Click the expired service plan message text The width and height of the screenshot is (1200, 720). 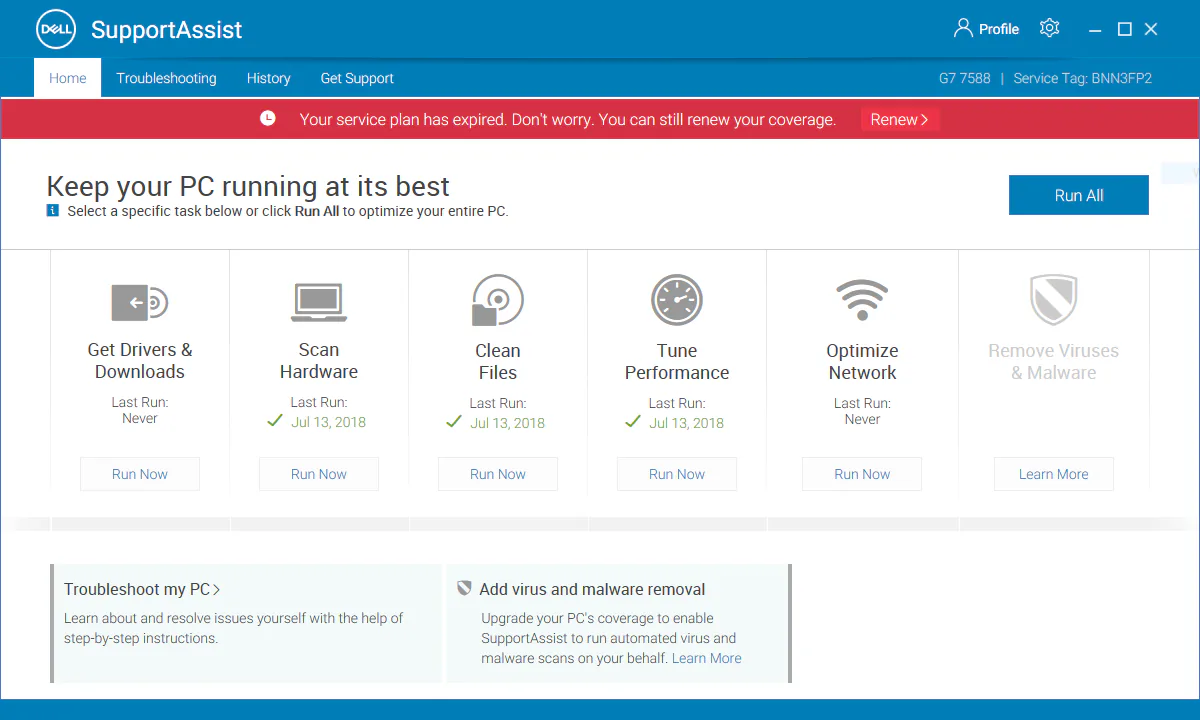pos(568,119)
